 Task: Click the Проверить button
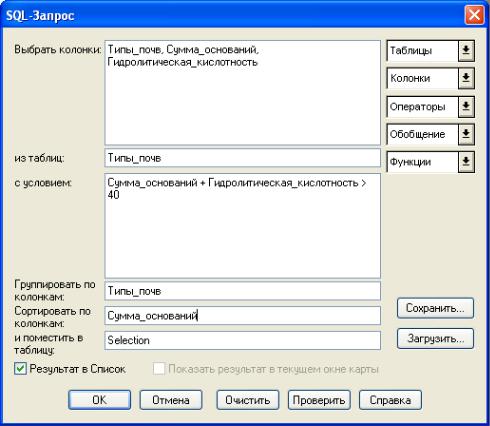coord(319,400)
